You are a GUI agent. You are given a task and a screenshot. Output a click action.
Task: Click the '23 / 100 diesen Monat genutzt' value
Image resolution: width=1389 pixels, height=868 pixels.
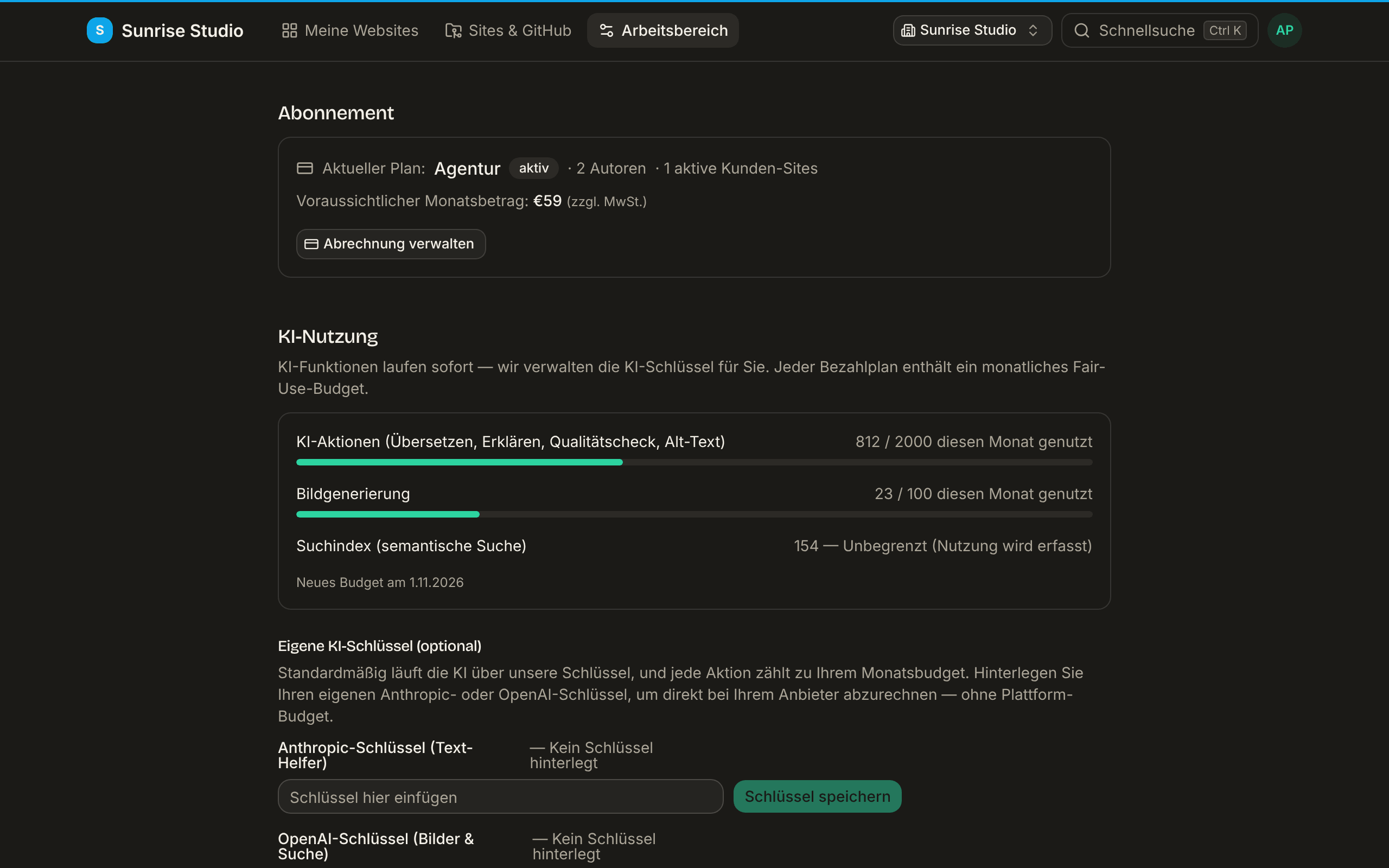983,494
